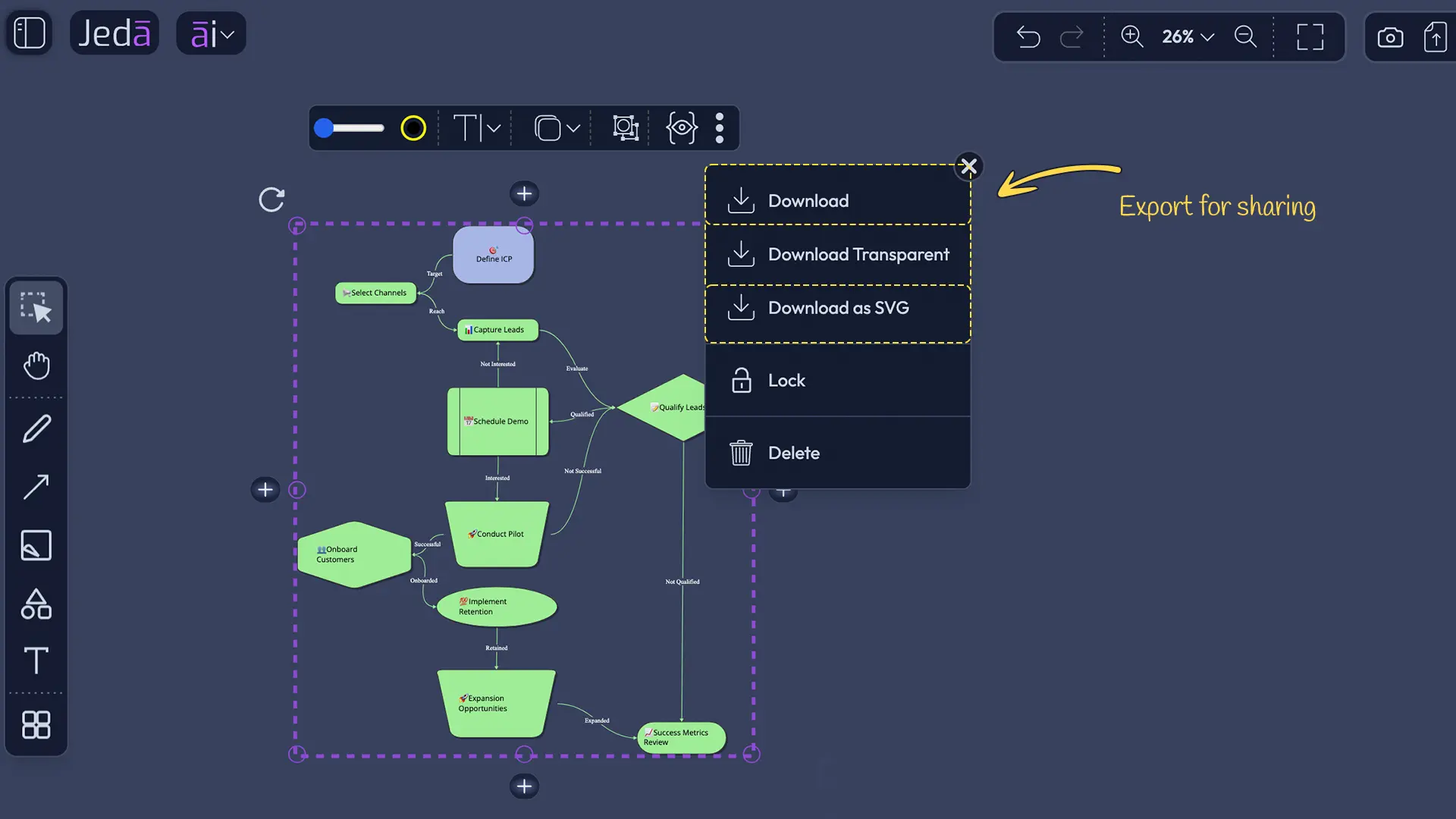This screenshot has width=1456, height=819.
Task: Choose Download Transparent option
Action: pyautogui.click(x=838, y=255)
